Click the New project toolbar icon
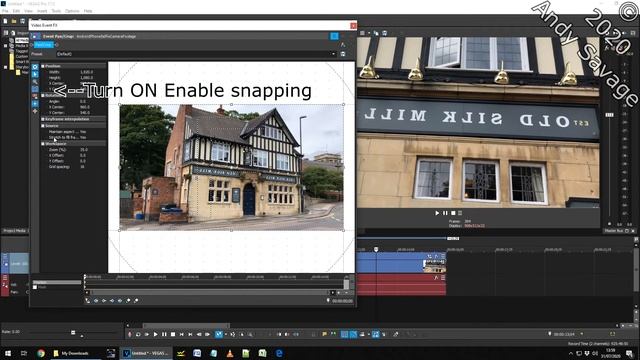640x360 pixels. point(5,21)
